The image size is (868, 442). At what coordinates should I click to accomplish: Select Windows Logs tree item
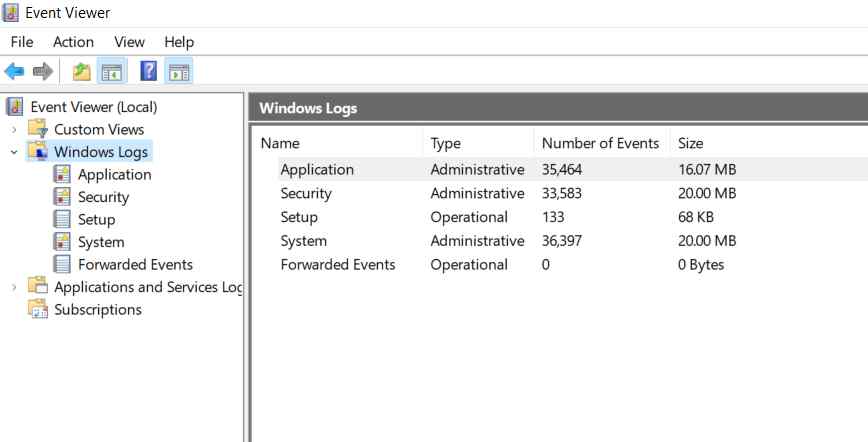pos(101,152)
